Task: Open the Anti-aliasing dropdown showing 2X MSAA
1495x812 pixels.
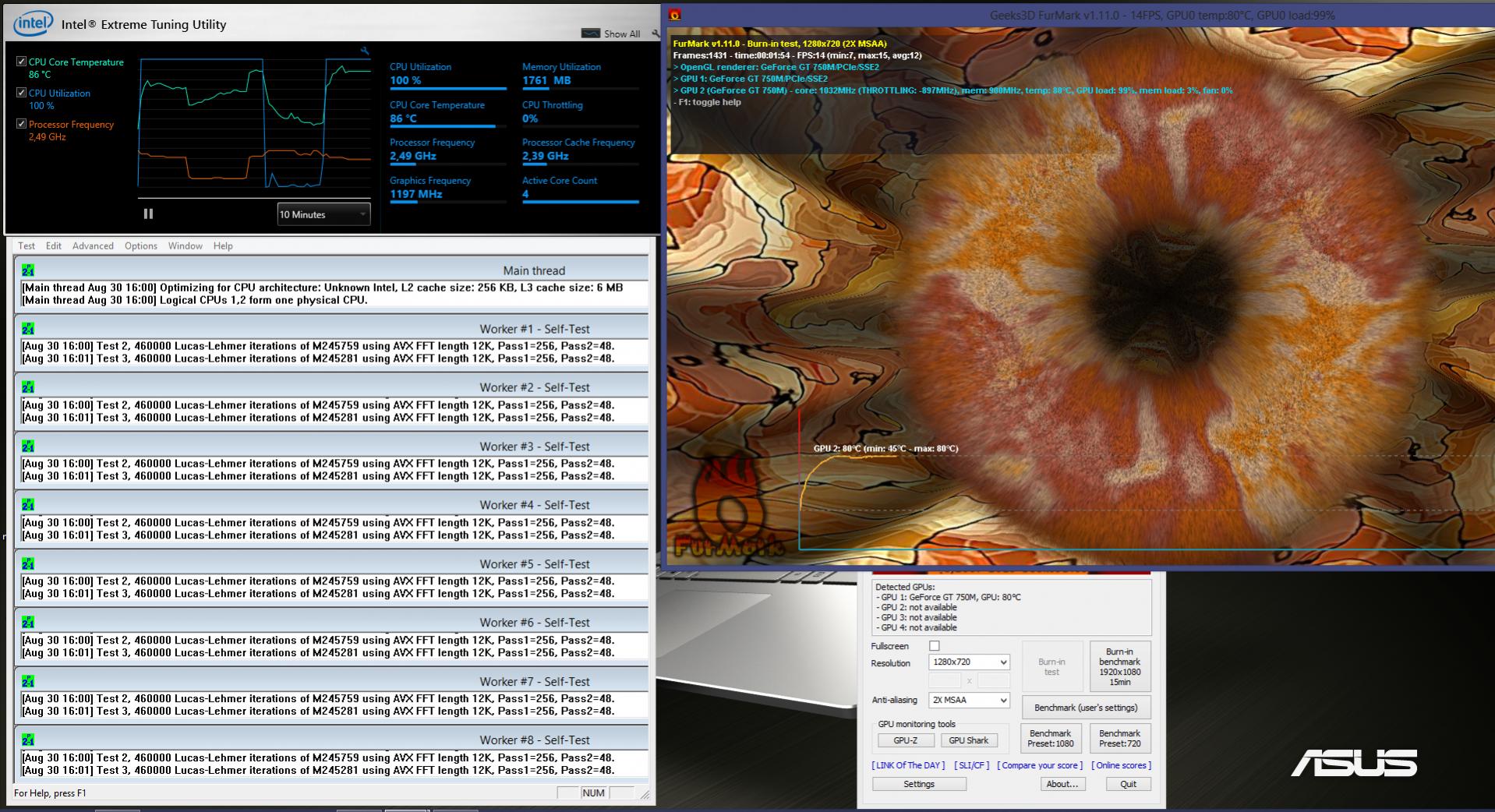Action: click(x=969, y=700)
